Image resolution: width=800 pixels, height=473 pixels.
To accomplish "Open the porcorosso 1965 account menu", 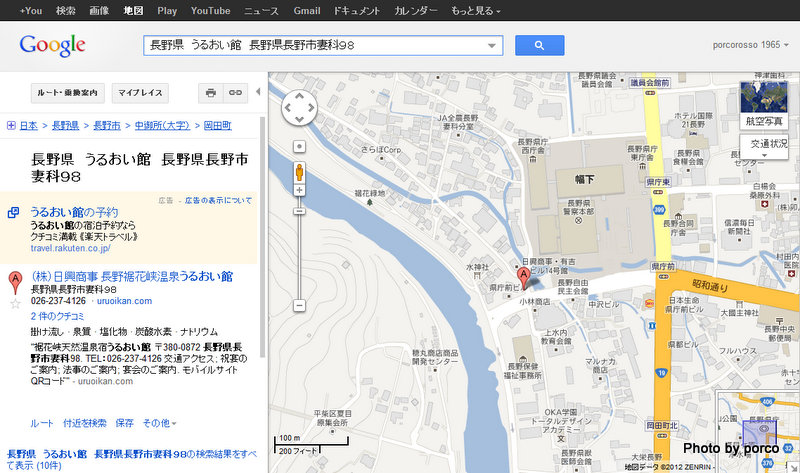I will coord(751,45).
